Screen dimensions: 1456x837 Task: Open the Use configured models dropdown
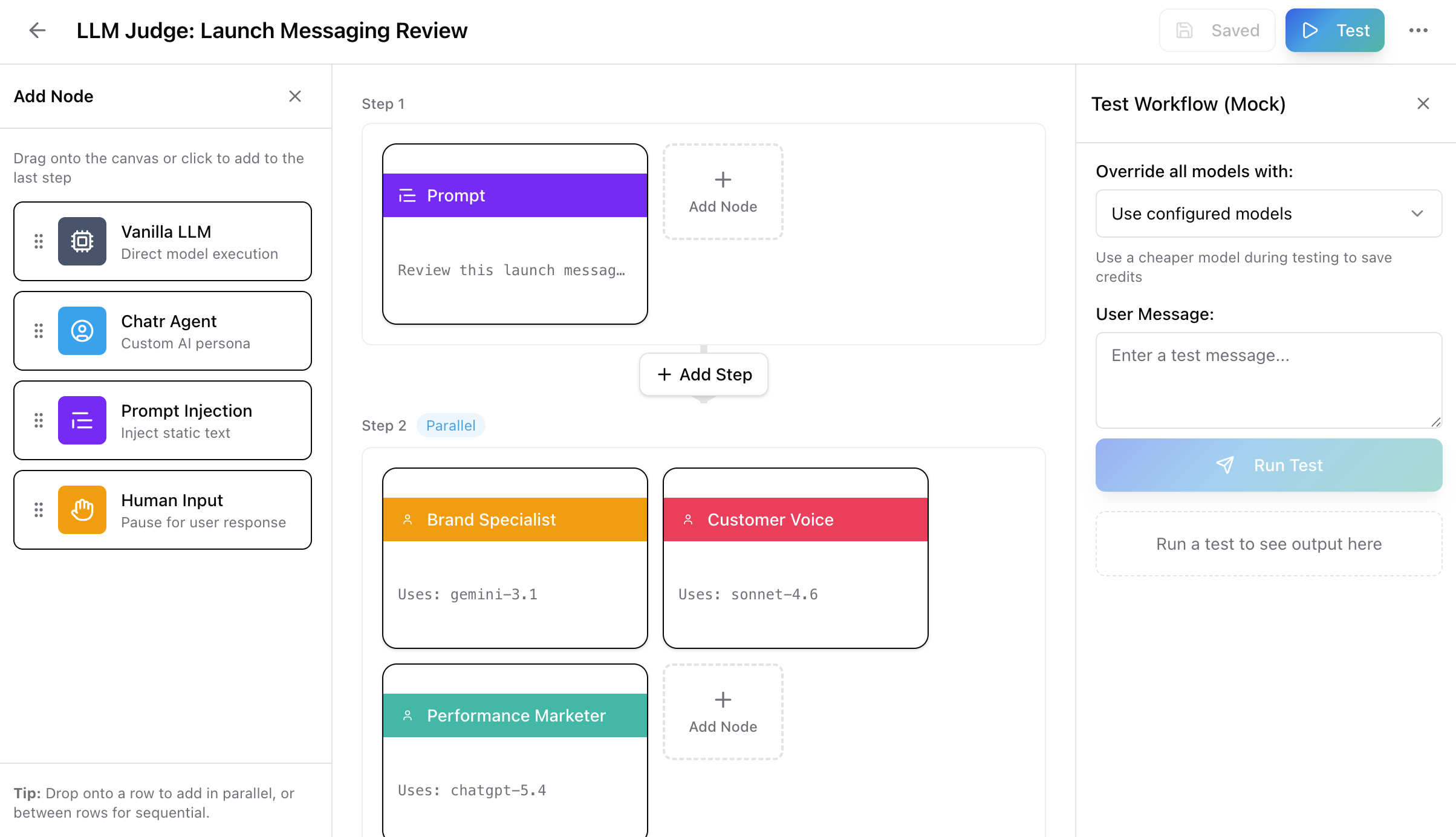[x=1268, y=213]
